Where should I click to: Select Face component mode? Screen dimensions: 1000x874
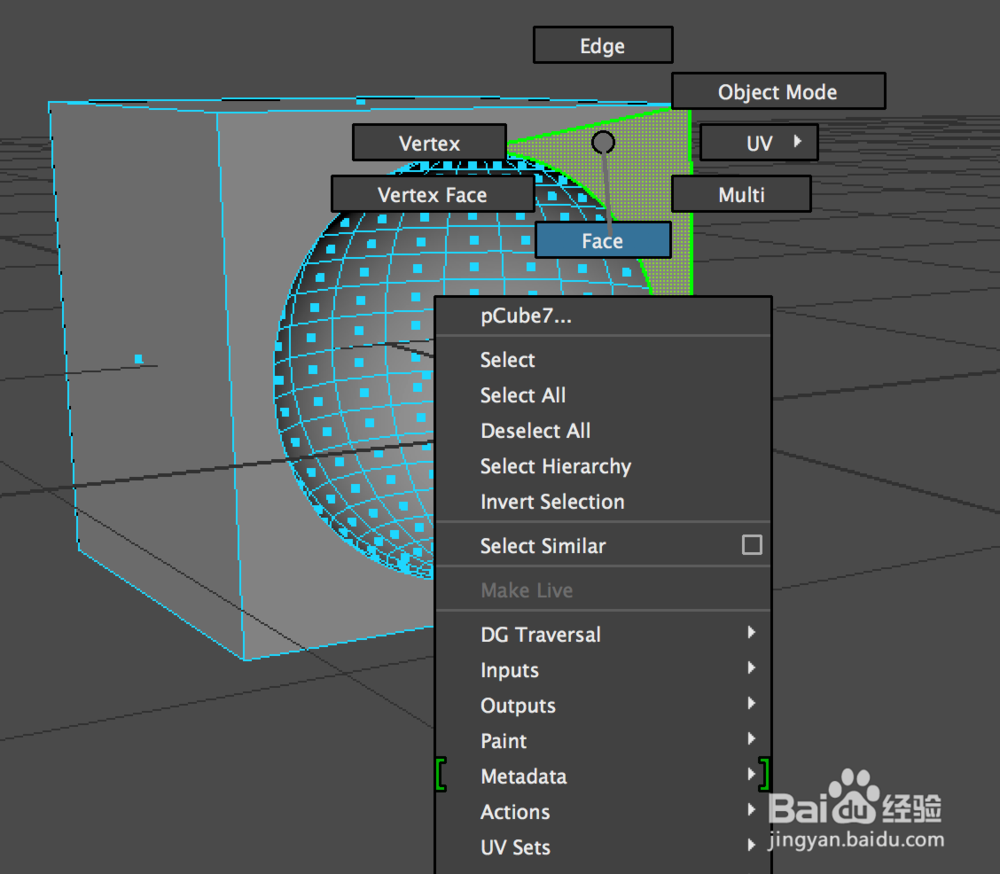point(603,241)
